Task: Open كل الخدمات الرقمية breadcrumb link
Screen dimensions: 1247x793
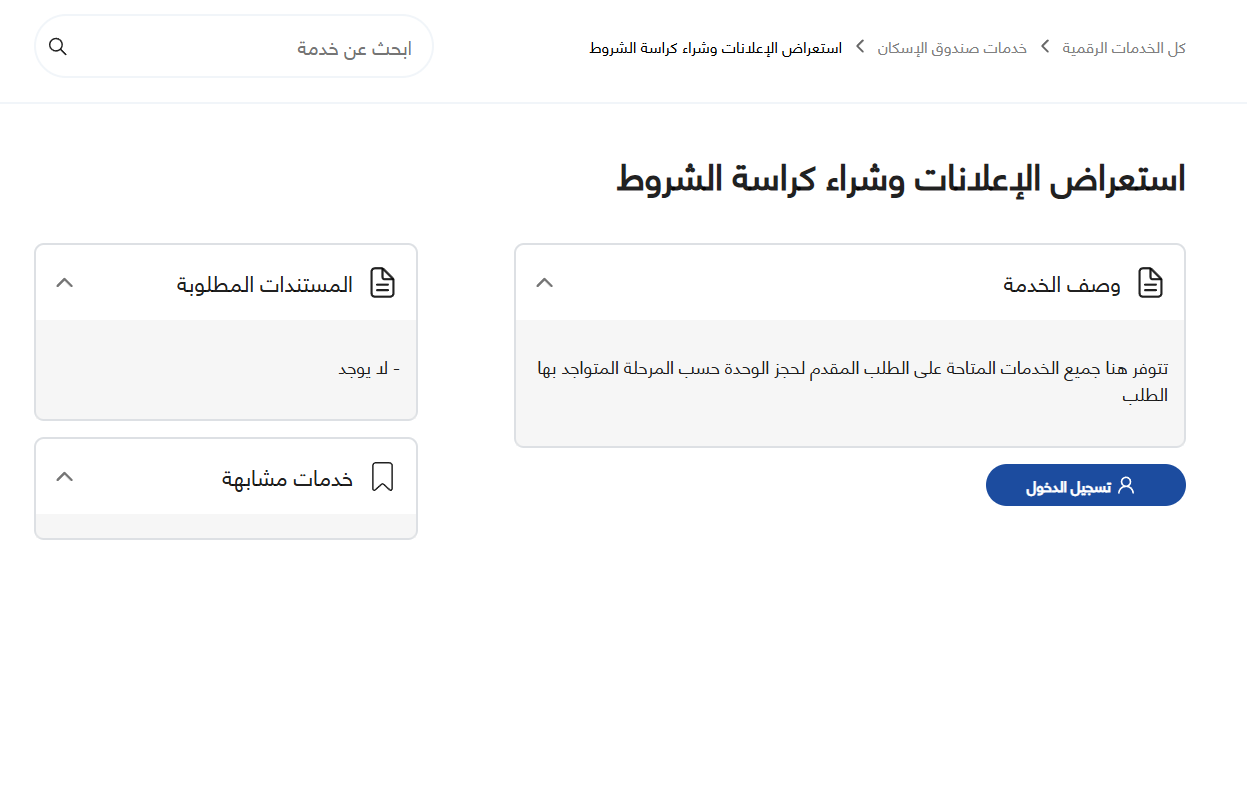Action: click(x=1122, y=47)
